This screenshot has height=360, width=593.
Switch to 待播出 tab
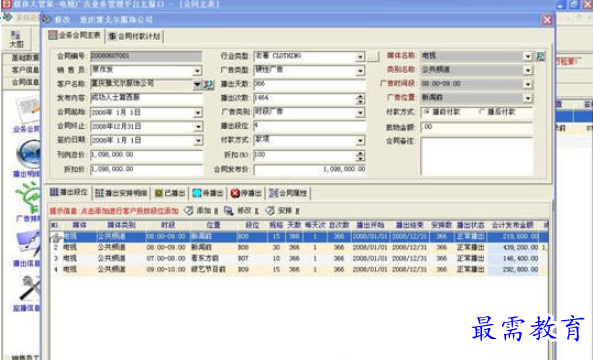point(208,193)
